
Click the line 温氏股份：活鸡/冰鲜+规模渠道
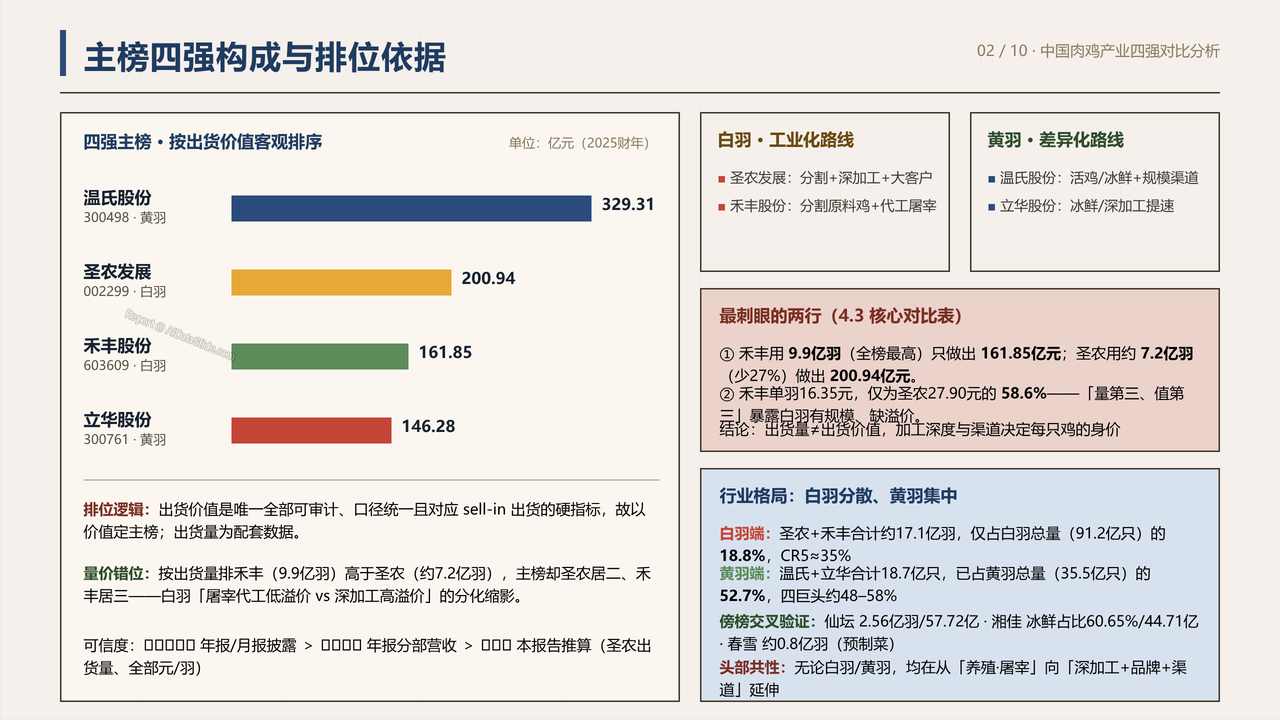[1099, 178]
